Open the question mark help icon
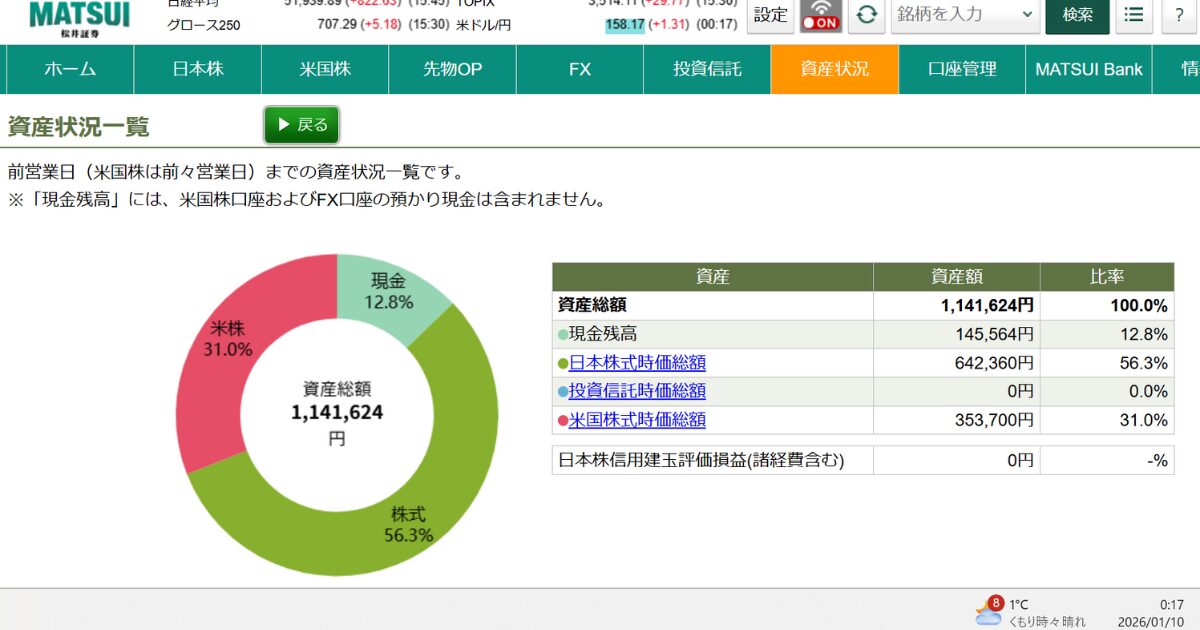Screen dimensions: 1200x630 pyautogui.click(x=1179, y=15)
